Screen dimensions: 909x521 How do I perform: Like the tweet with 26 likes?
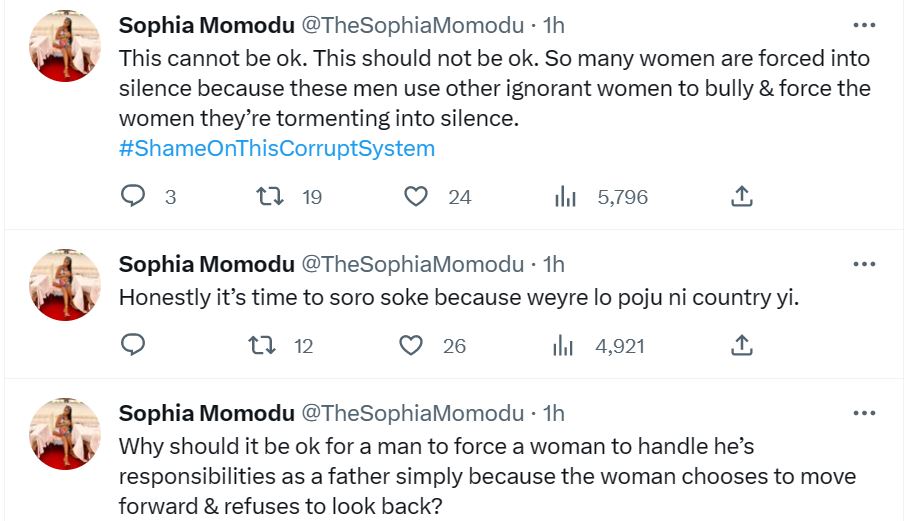point(411,346)
